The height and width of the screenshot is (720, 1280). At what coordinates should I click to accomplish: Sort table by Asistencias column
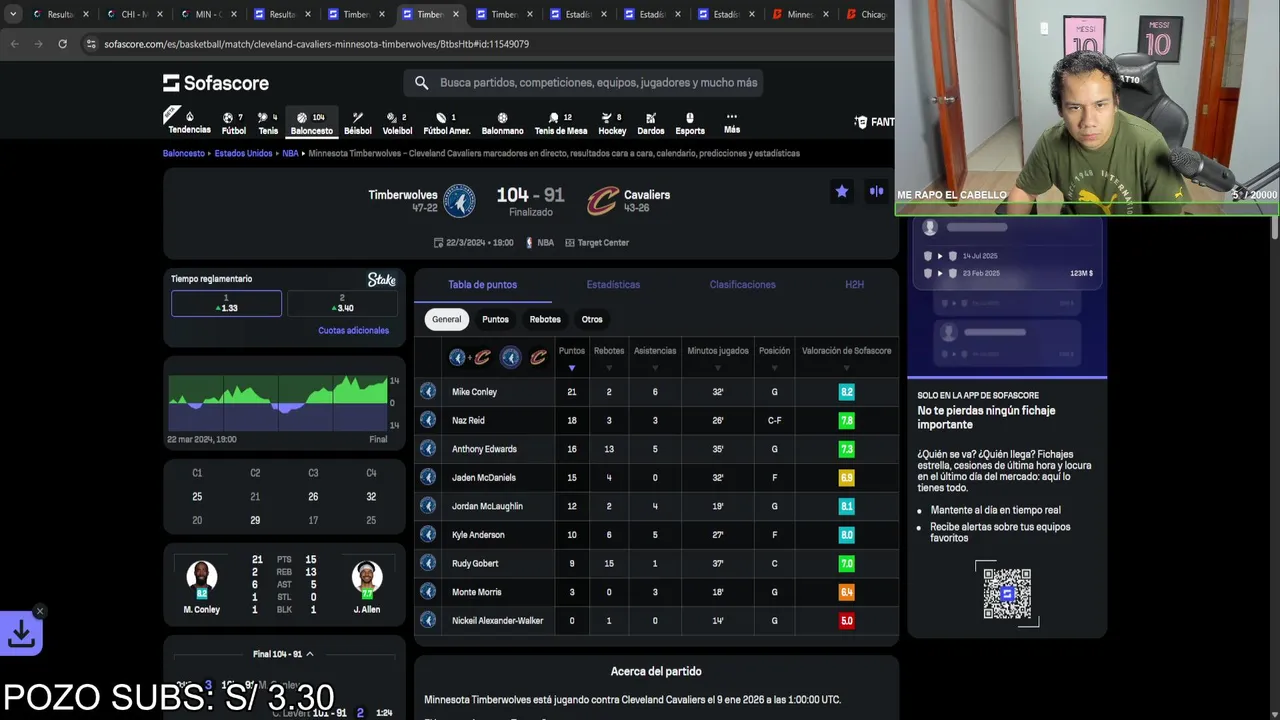click(x=655, y=357)
